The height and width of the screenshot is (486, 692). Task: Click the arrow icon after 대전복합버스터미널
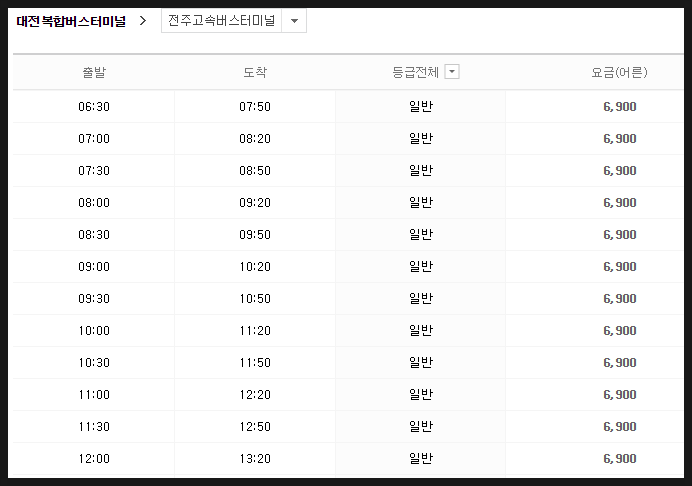pos(143,20)
